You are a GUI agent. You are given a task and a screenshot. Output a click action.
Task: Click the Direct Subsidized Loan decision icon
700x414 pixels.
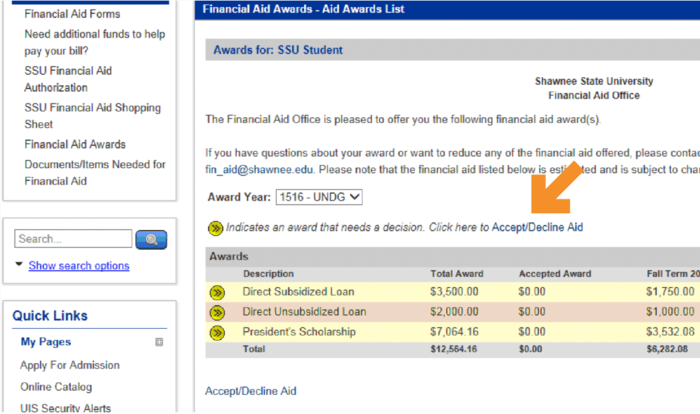coord(216,292)
